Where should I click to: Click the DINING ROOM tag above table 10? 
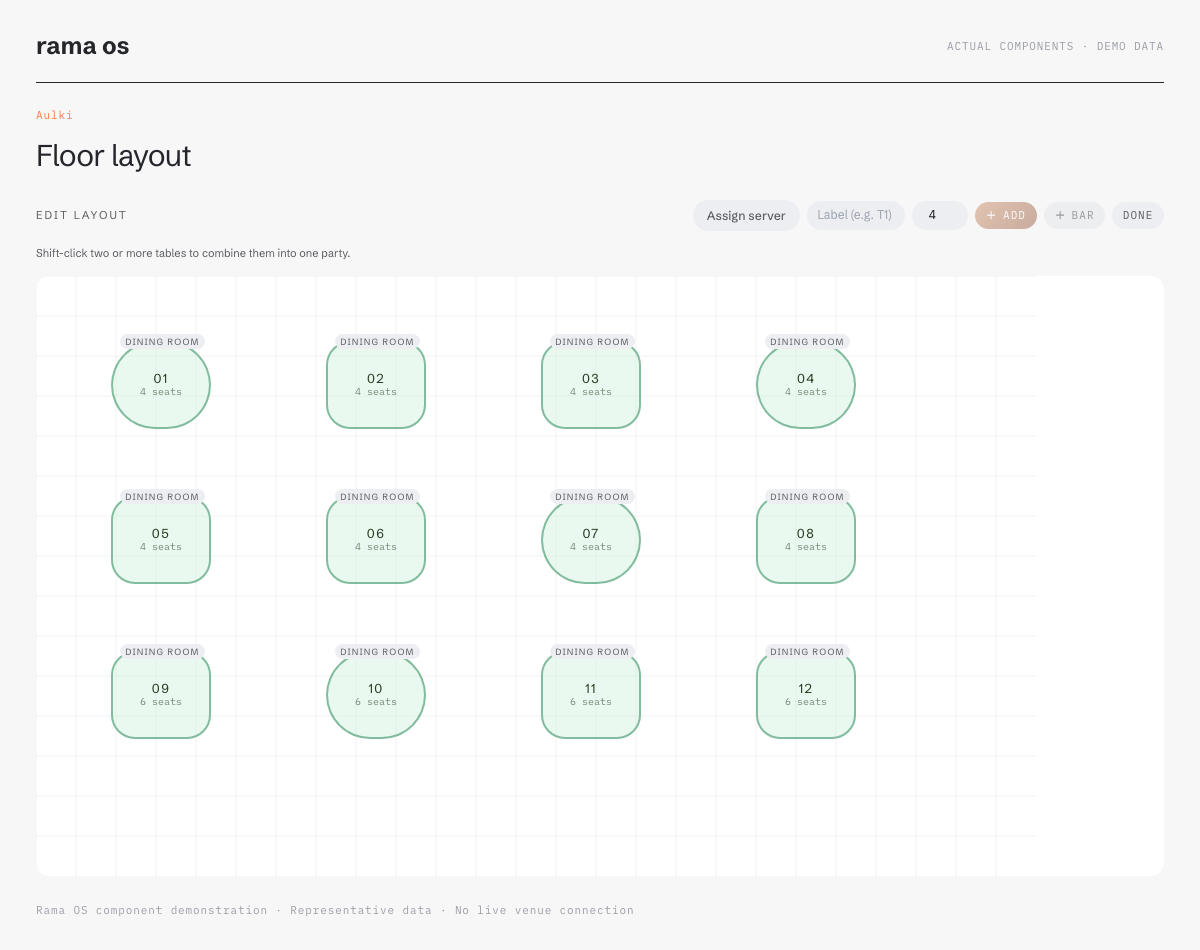pos(377,652)
